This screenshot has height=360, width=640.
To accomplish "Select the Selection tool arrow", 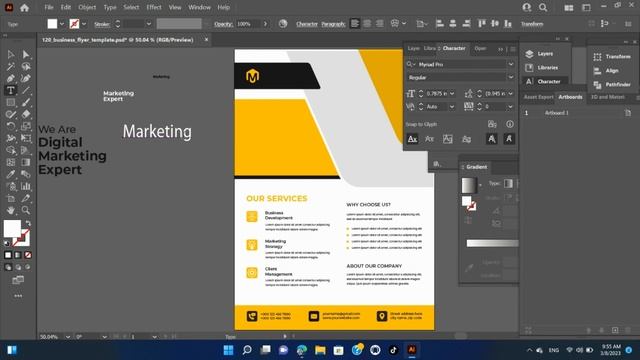I will [11, 54].
